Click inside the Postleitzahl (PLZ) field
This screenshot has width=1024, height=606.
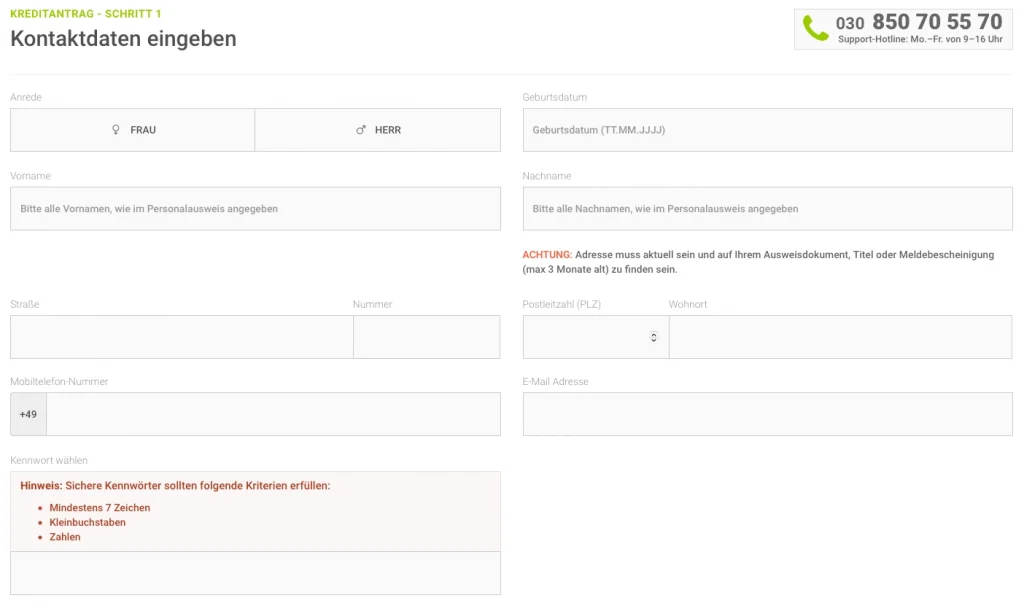585,337
